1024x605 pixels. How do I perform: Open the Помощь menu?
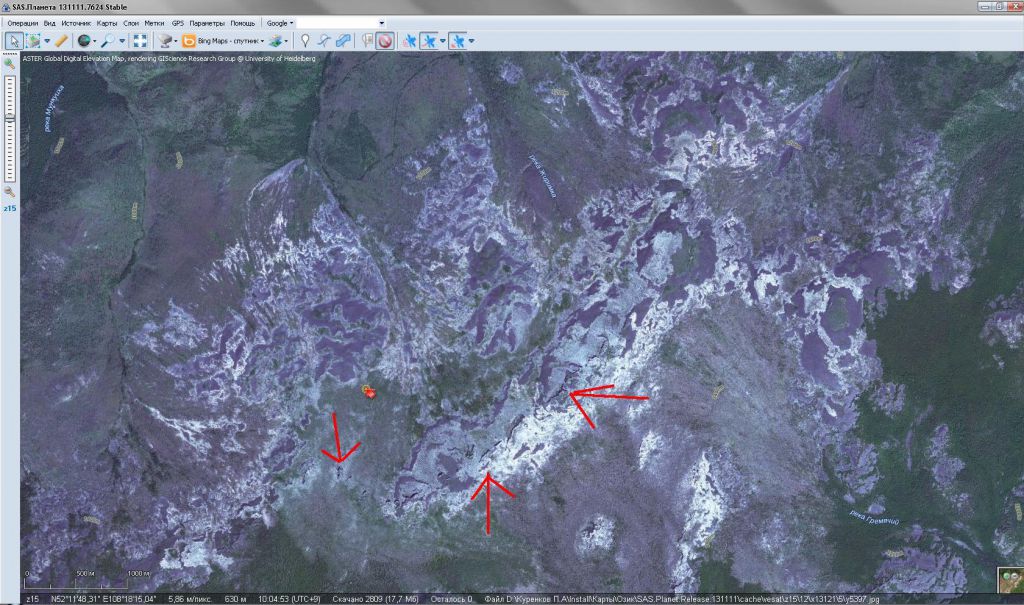[x=243, y=22]
